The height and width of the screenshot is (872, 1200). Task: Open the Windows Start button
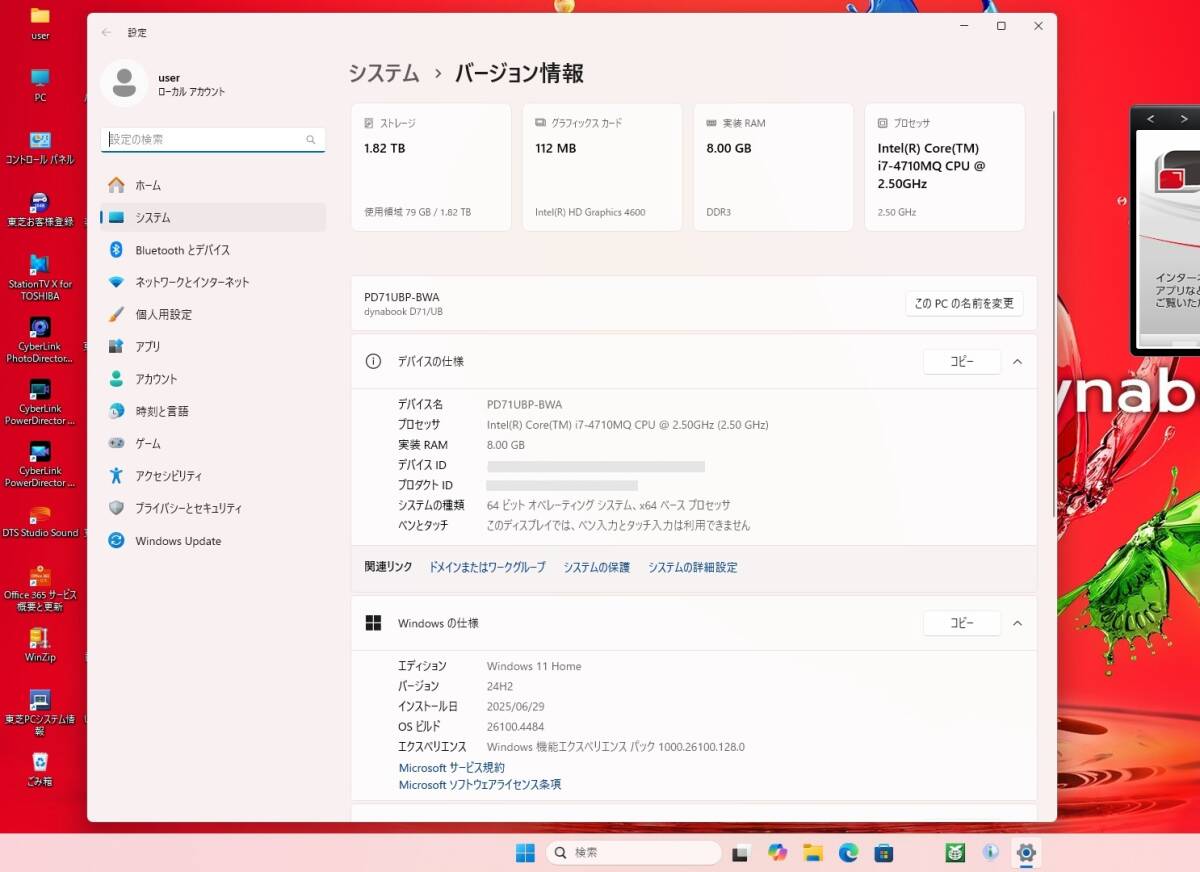point(525,853)
